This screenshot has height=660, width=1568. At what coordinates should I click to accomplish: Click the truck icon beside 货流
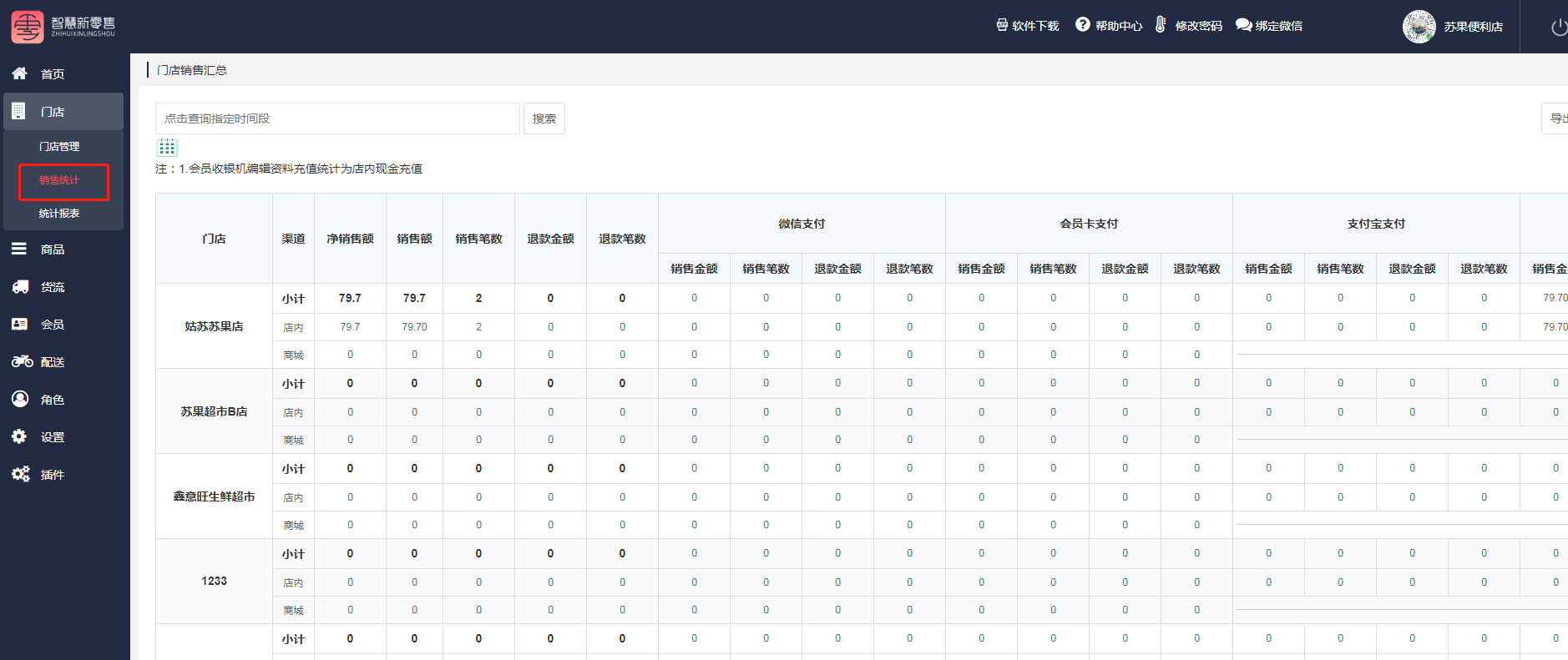[x=20, y=286]
